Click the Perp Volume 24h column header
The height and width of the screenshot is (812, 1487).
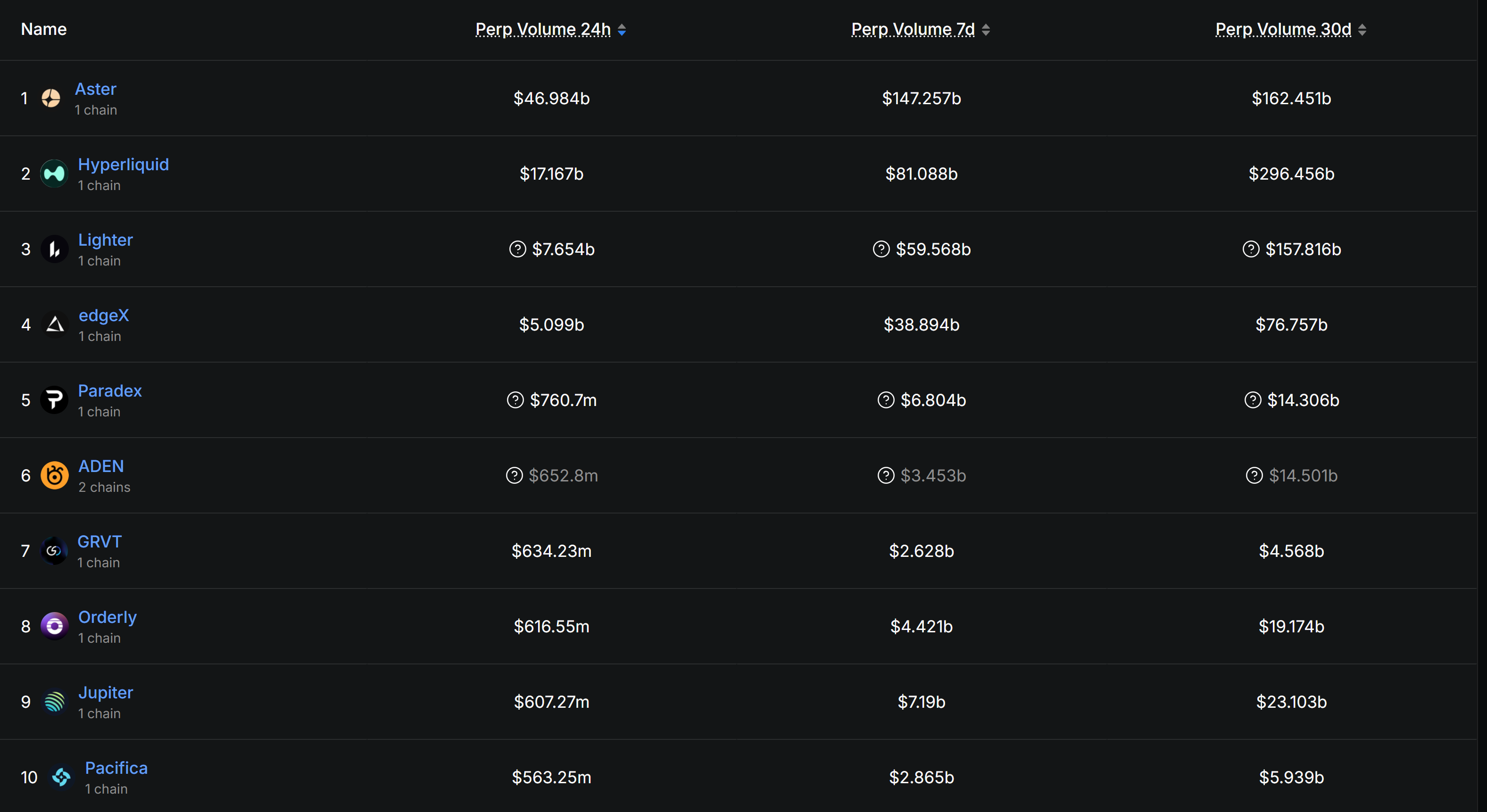tap(543, 29)
